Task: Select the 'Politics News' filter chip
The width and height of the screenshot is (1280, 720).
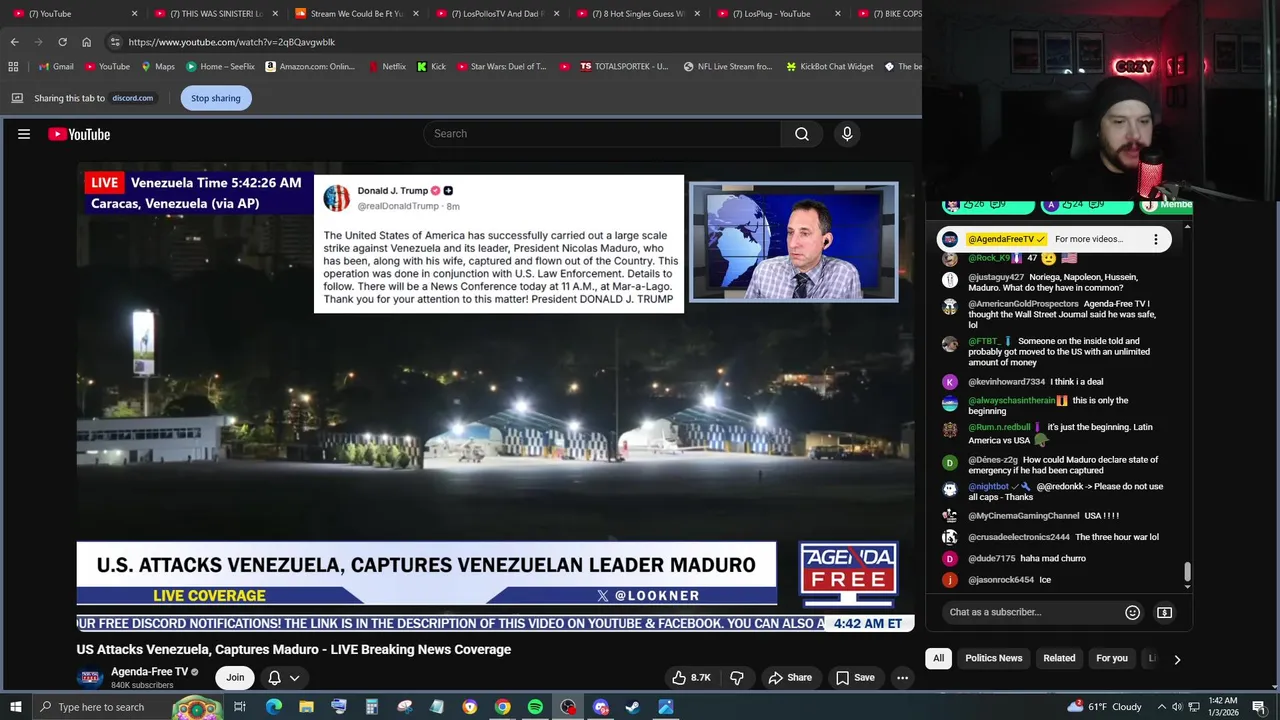Action: click(x=994, y=659)
